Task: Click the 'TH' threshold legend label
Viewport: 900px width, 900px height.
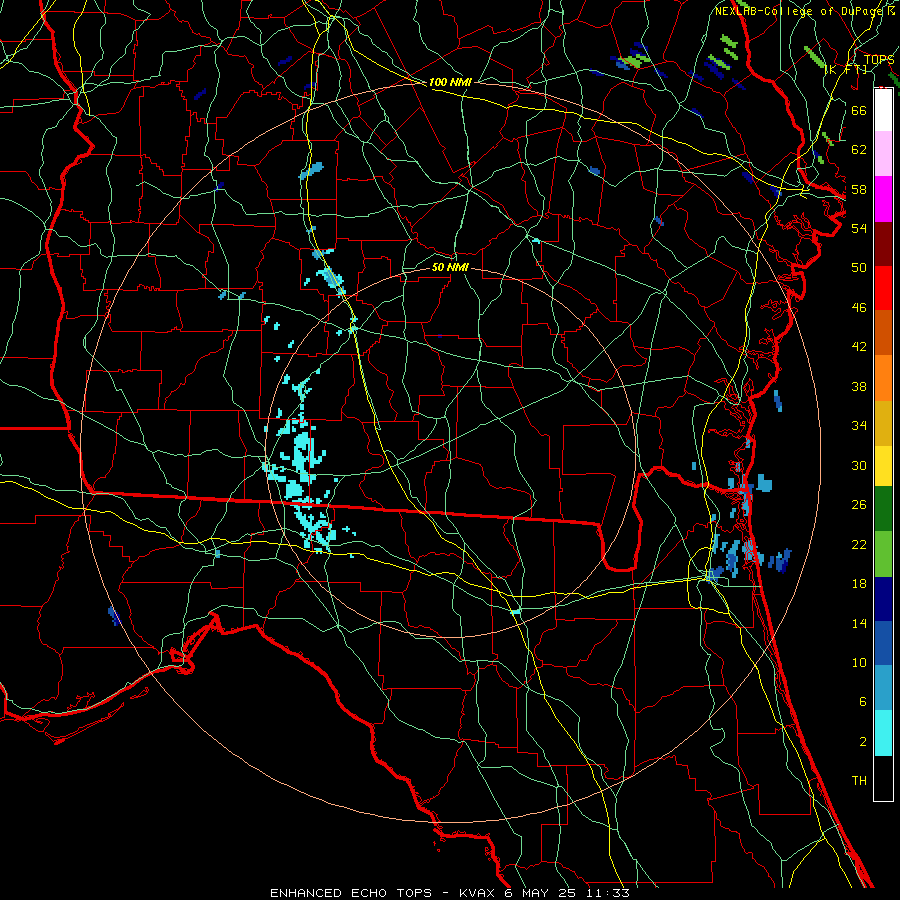Action: [x=859, y=781]
